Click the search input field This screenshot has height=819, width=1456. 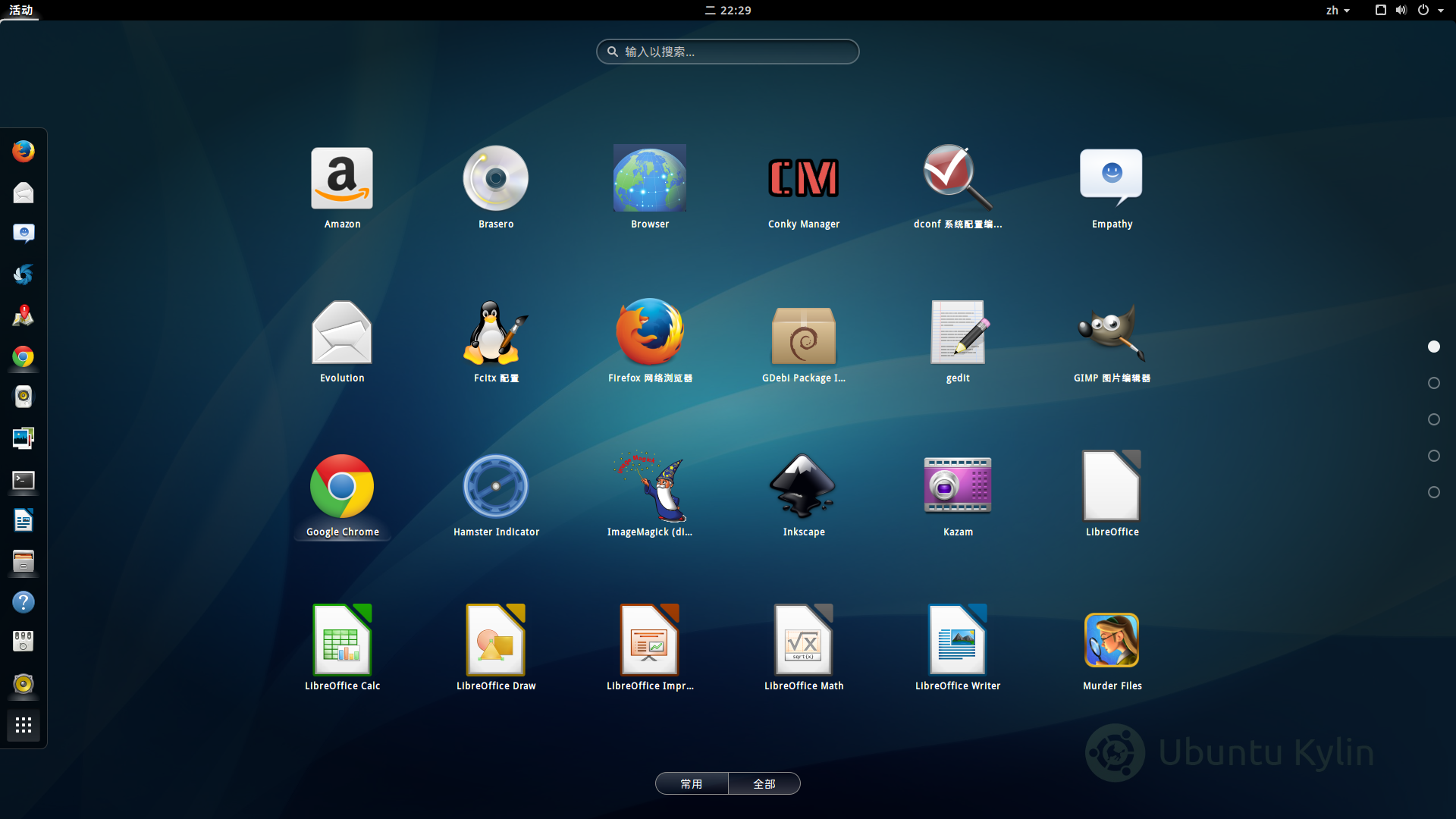pyautogui.click(x=727, y=52)
